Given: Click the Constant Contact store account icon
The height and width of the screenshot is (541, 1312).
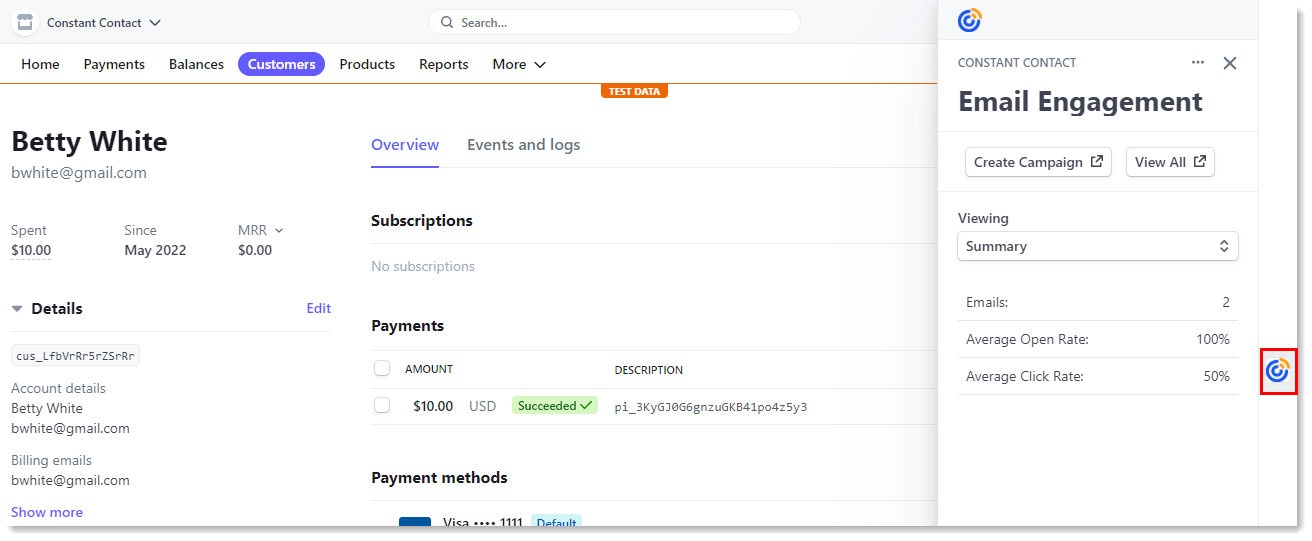Looking at the screenshot, I should tap(25, 22).
